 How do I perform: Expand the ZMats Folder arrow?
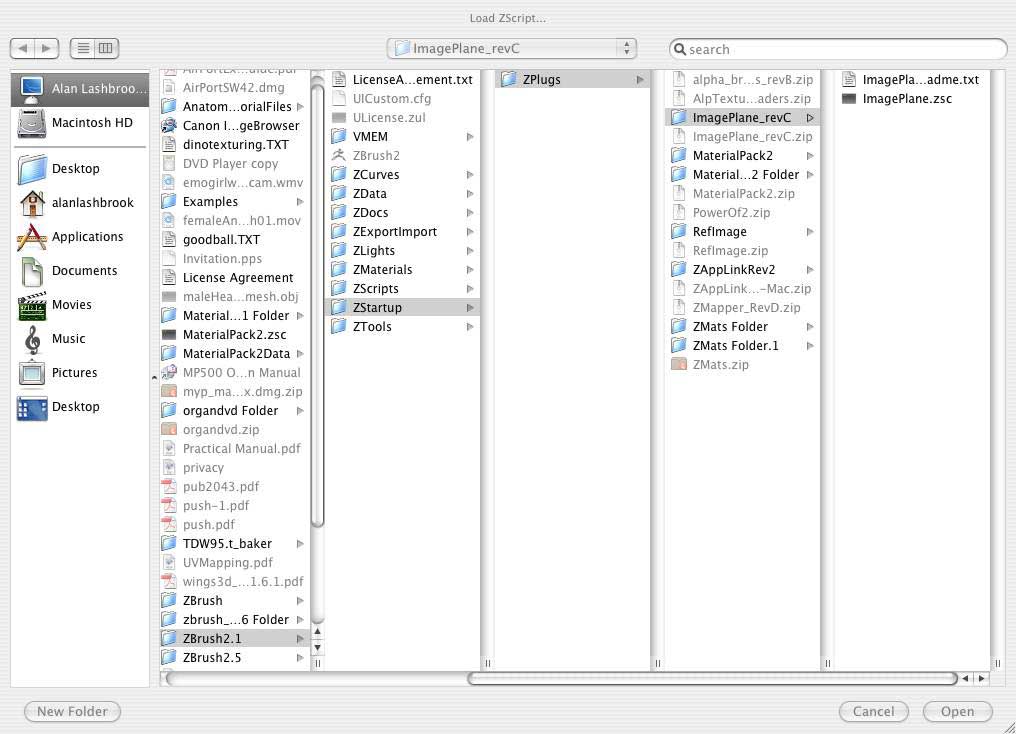point(809,327)
